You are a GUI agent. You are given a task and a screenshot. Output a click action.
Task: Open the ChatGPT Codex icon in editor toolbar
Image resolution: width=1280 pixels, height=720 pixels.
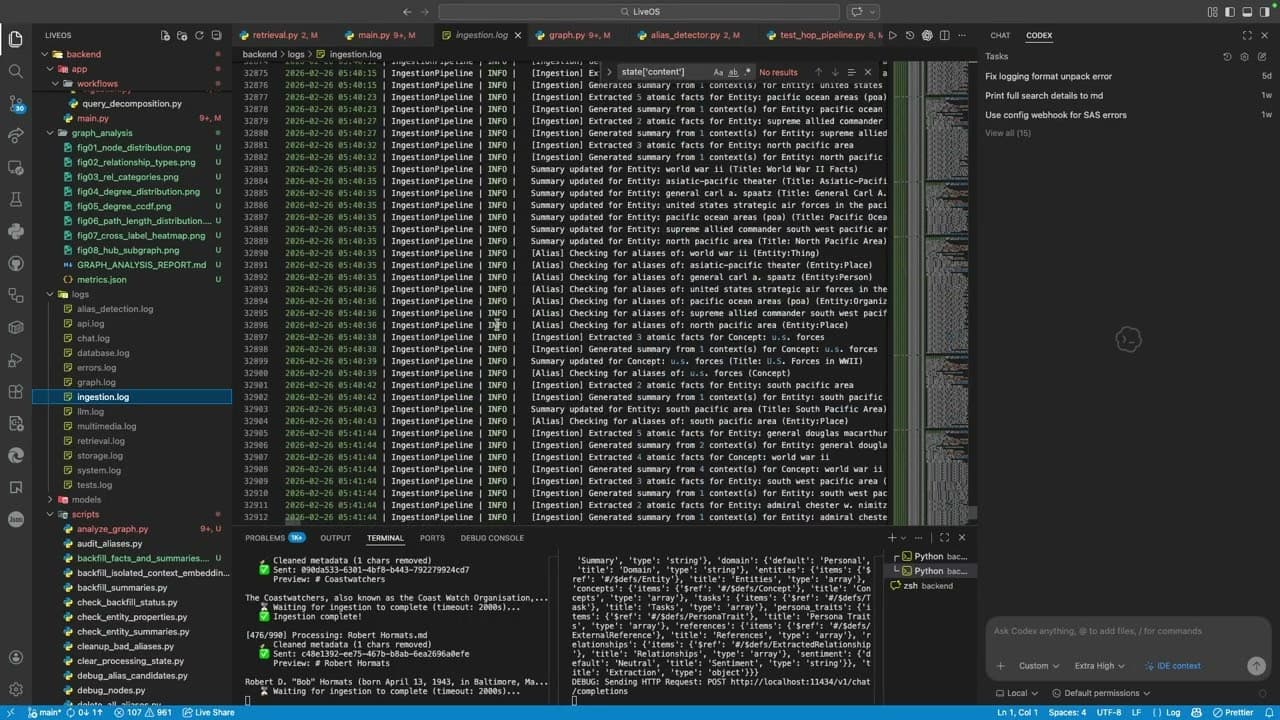[x=927, y=35]
